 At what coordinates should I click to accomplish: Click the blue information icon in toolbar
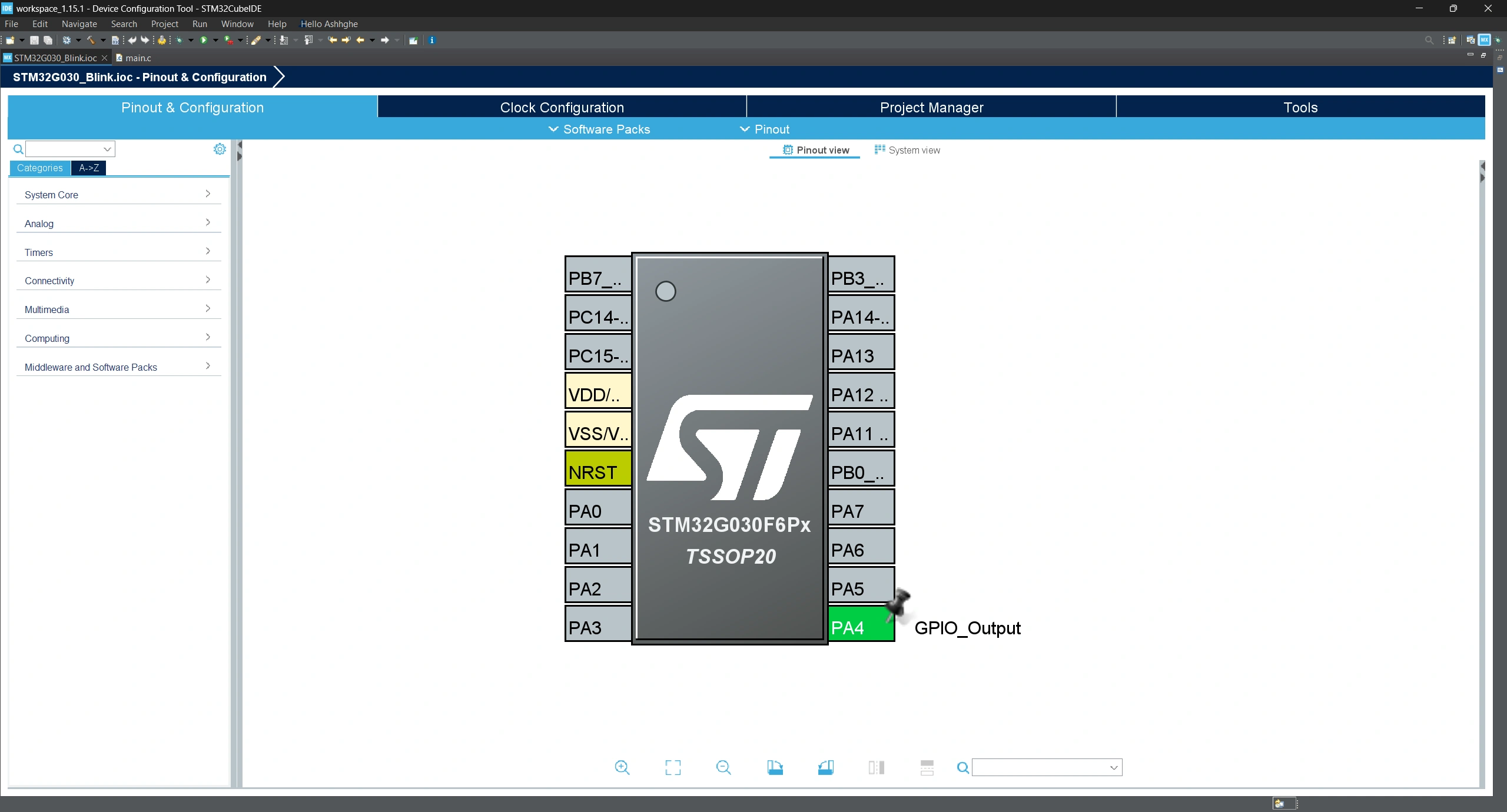pos(431,40)
